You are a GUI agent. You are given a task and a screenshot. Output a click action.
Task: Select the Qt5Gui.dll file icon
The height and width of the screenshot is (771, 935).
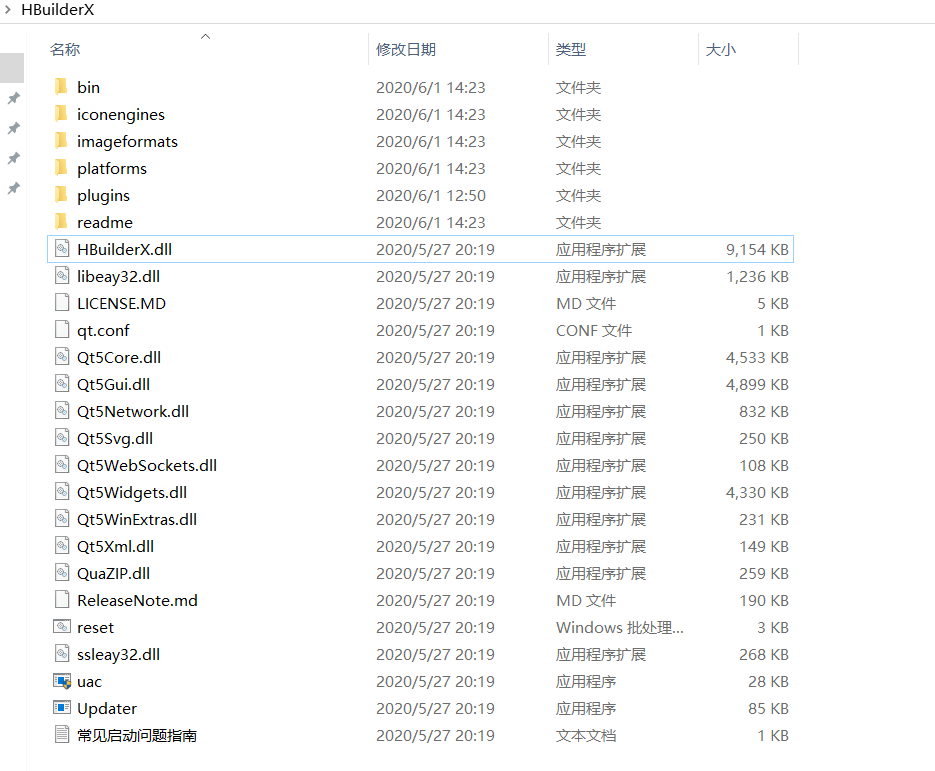[62, 383]
